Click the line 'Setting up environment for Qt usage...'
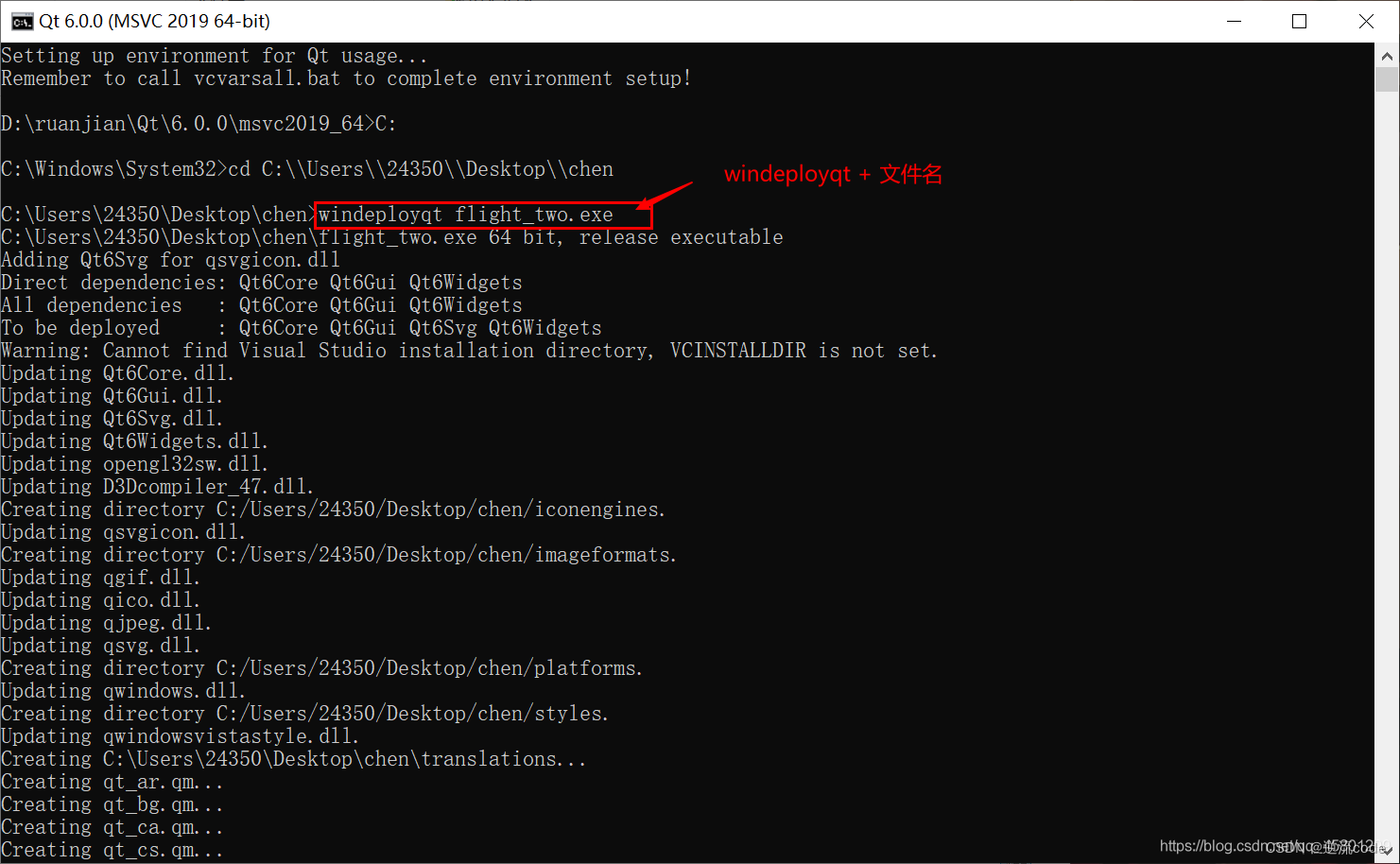This screenshot has height=864, width=1400. (215, 56)
